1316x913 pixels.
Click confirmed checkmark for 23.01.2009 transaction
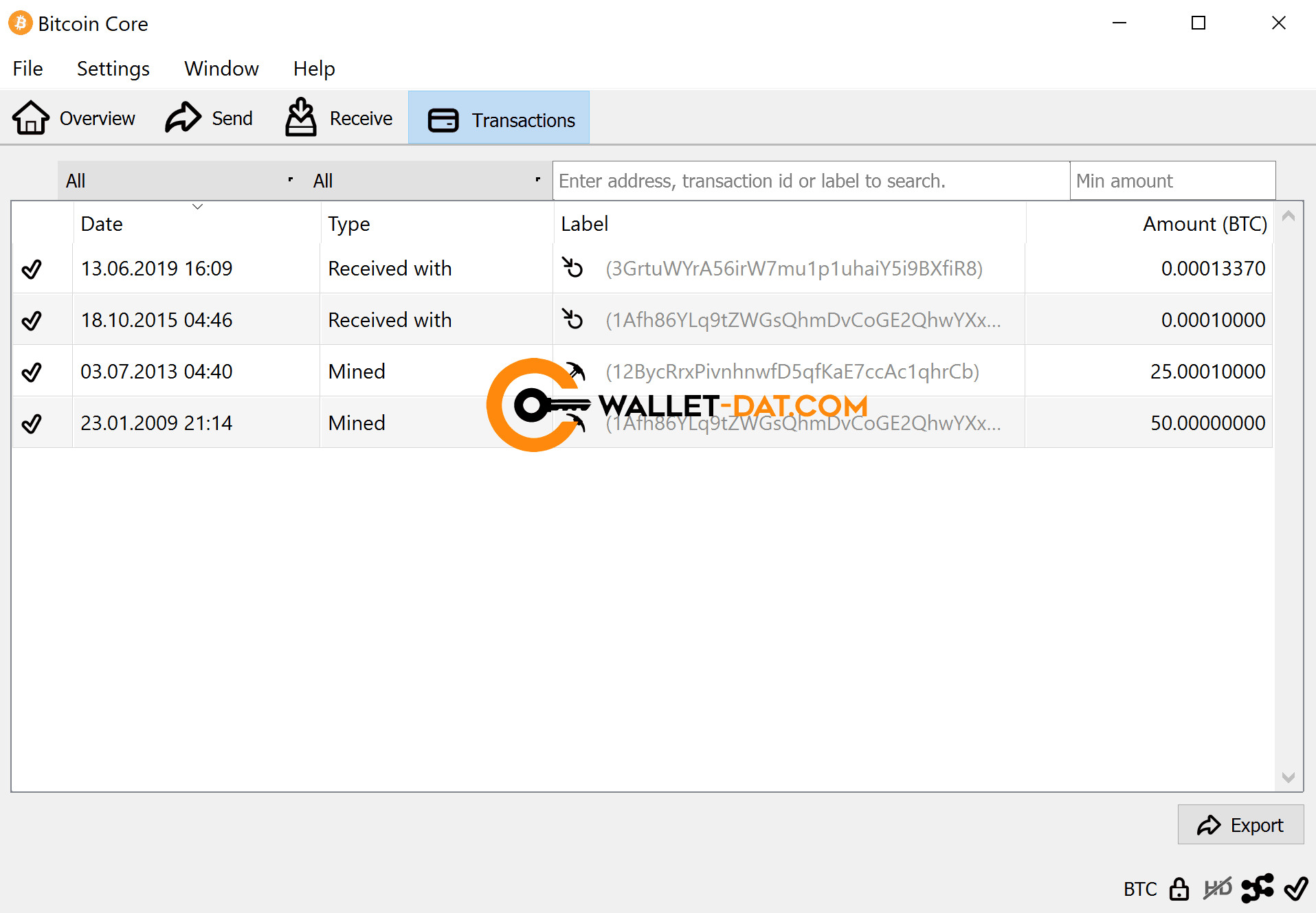pyautogui.click(x=32, y=423)
